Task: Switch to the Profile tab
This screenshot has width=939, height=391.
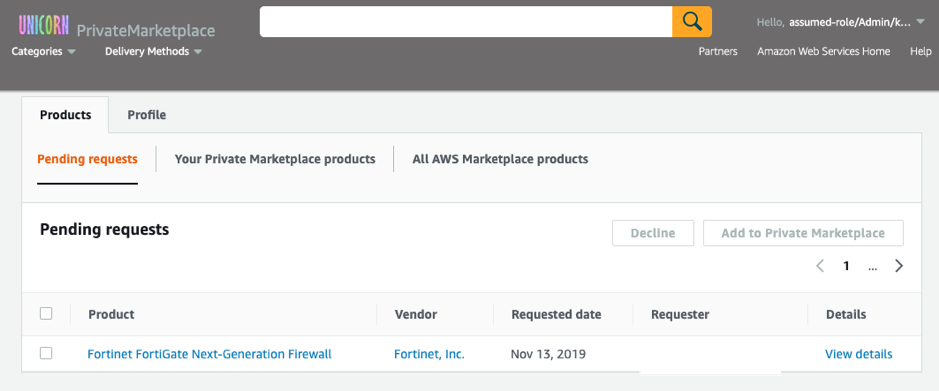Action: click(147, 115)
